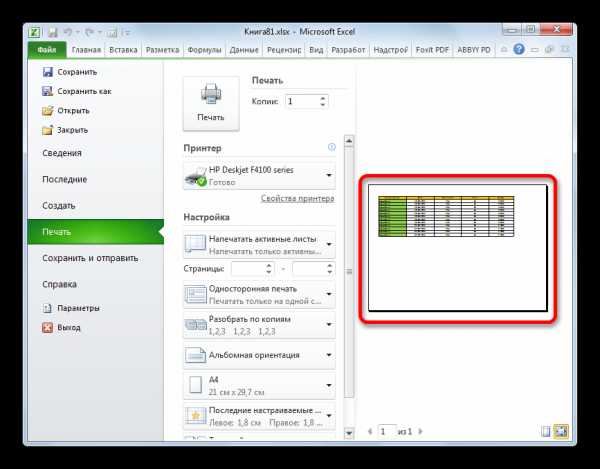Click the minimize ribbon caret icon
600x469 pixels.
[x=504, y=49]
